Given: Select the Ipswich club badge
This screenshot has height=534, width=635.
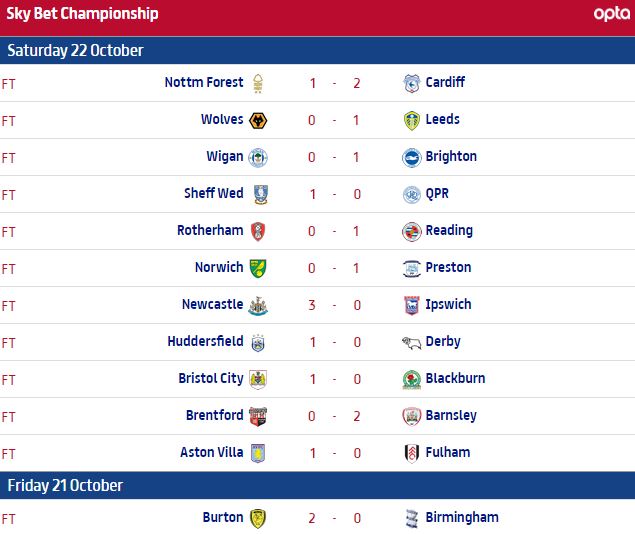Looking at the screenshot, I should (411, 305).
